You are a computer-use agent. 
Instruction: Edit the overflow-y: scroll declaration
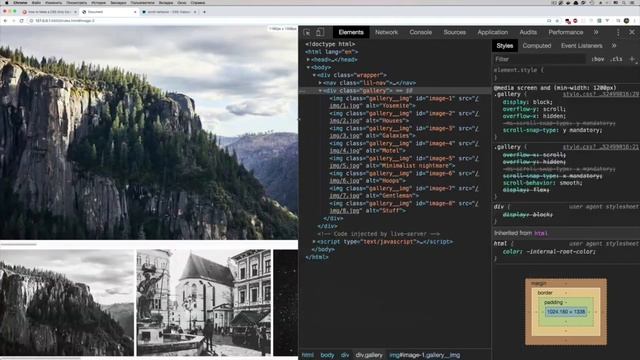click(534, 109)
